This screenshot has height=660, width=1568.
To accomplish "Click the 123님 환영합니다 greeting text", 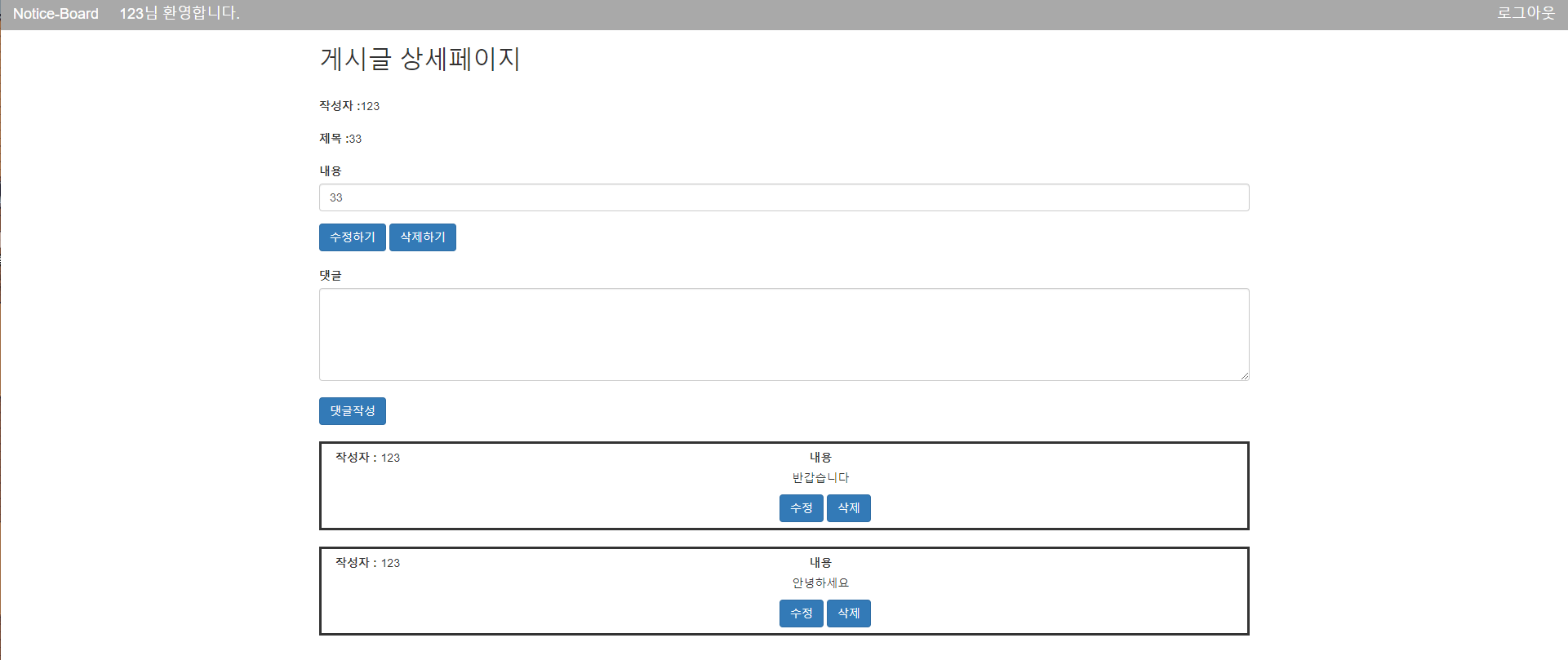I will point(180,13).
